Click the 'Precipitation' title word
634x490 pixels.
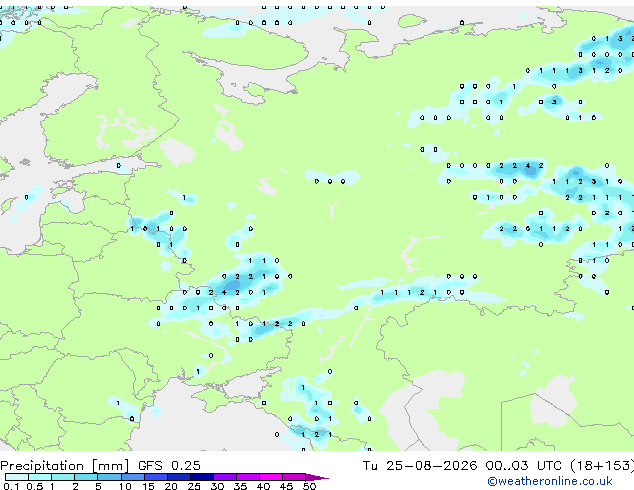tap(42, 466)
